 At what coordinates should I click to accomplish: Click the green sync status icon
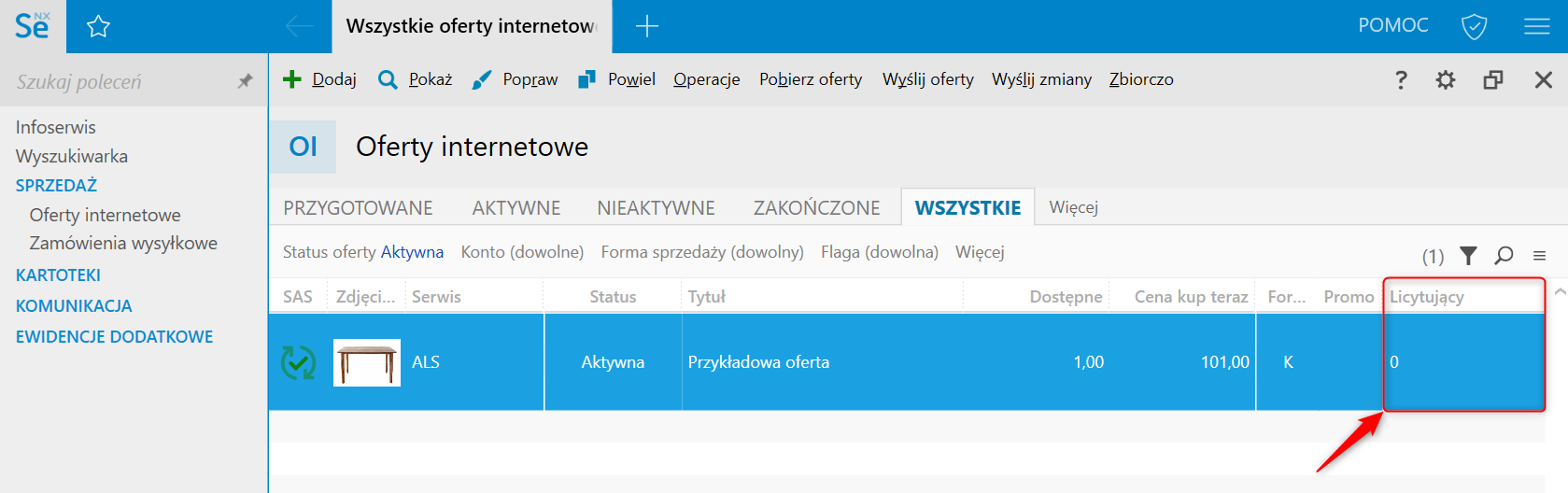(x=298, y=362)
